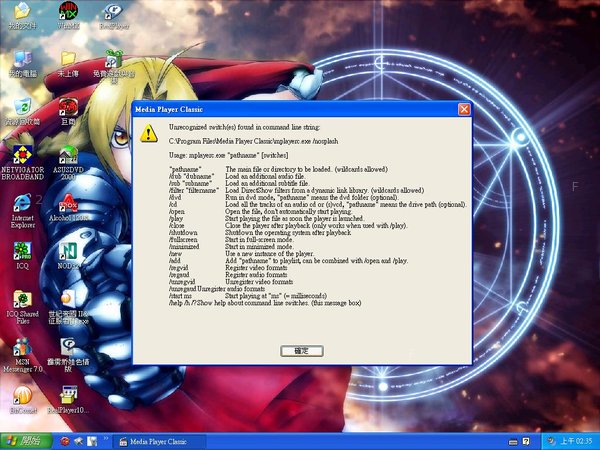Screen dimensions: 600x450
Task: Click the '/shutdown' switch text
Action: pos(183,233)
